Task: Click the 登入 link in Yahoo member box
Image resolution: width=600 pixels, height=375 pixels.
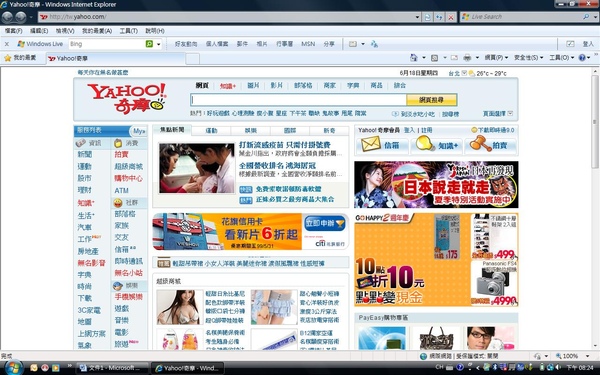Action: click(x=409, y=130)
